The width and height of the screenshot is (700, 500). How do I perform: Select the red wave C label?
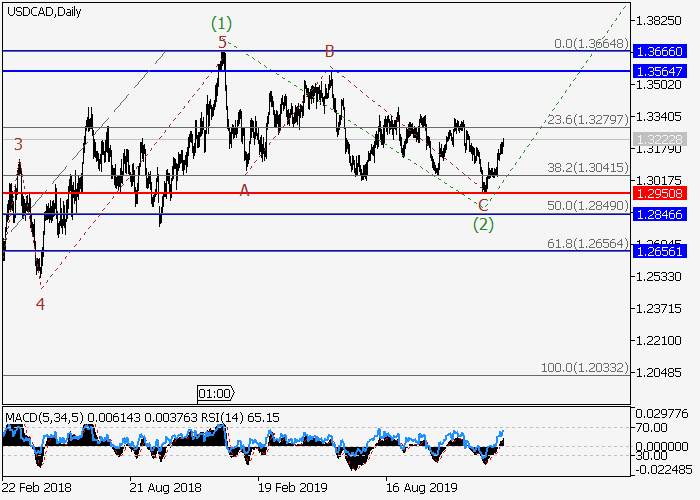click(483, 205)
